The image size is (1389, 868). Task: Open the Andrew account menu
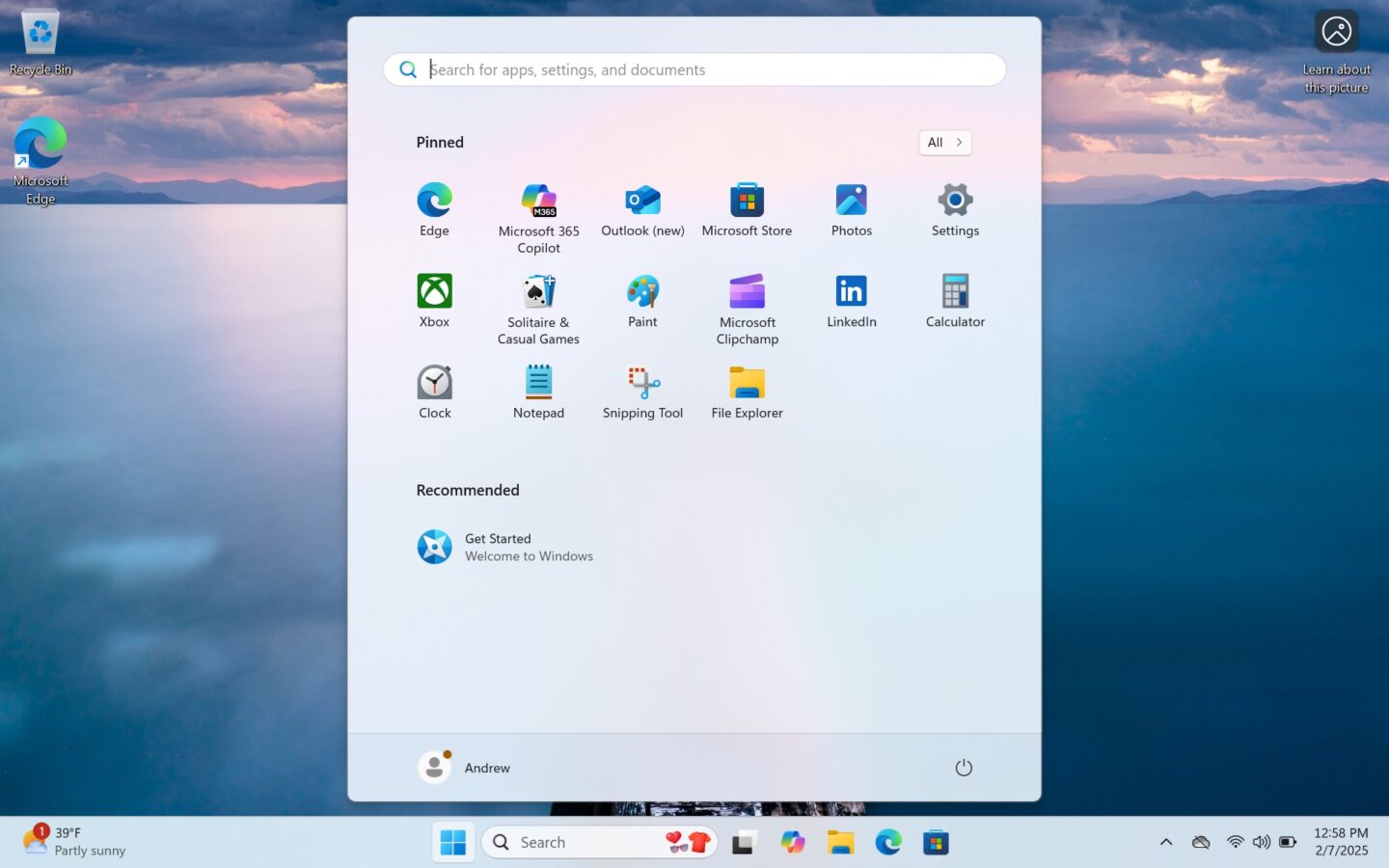point(464,767)
